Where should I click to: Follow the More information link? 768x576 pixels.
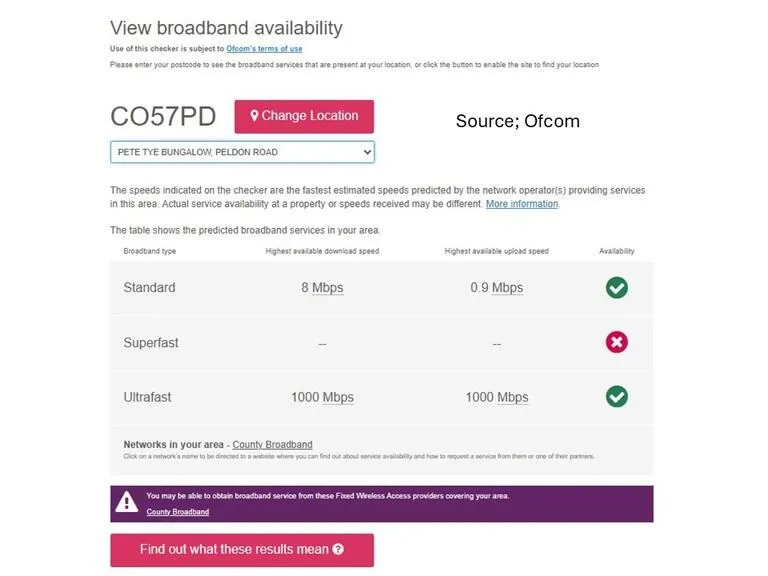[x=522, y=204]
